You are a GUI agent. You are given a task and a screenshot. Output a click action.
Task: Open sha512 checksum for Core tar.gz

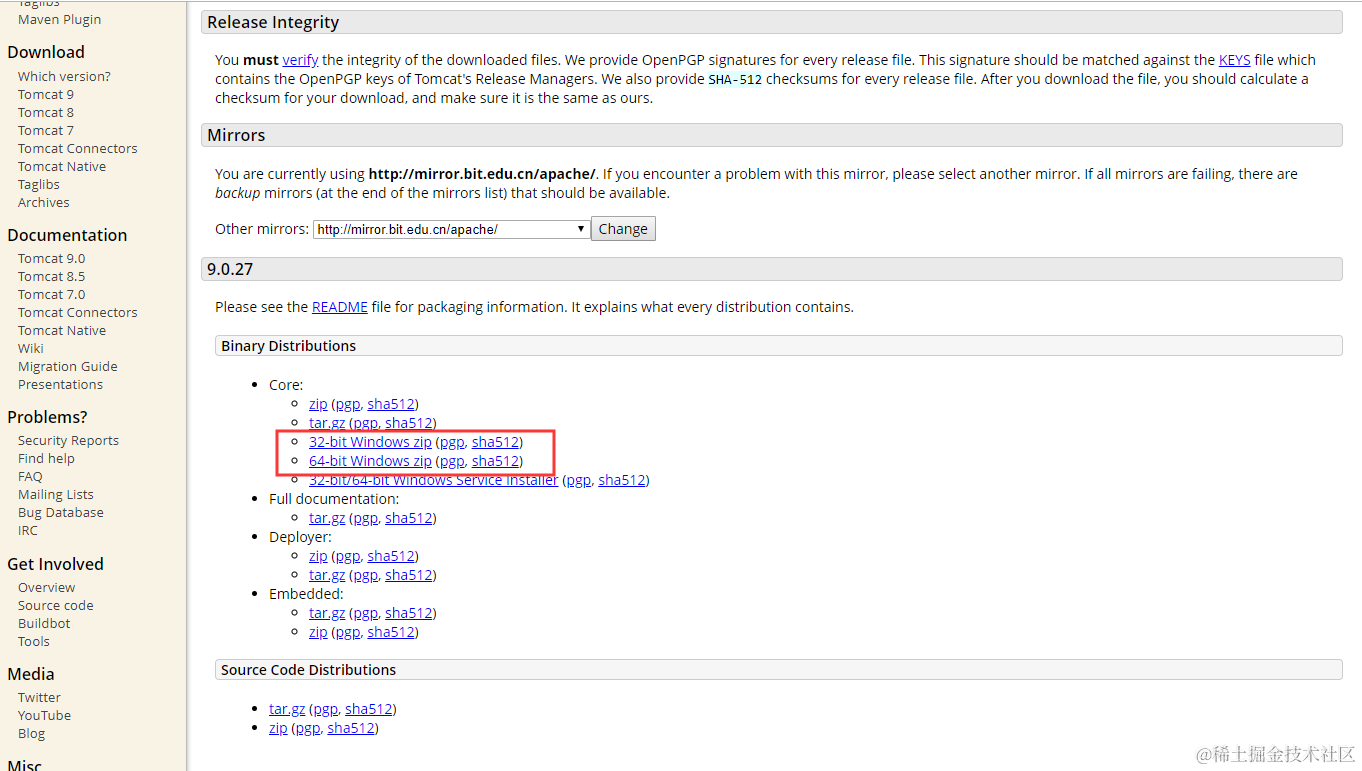(x=409, y=423)
